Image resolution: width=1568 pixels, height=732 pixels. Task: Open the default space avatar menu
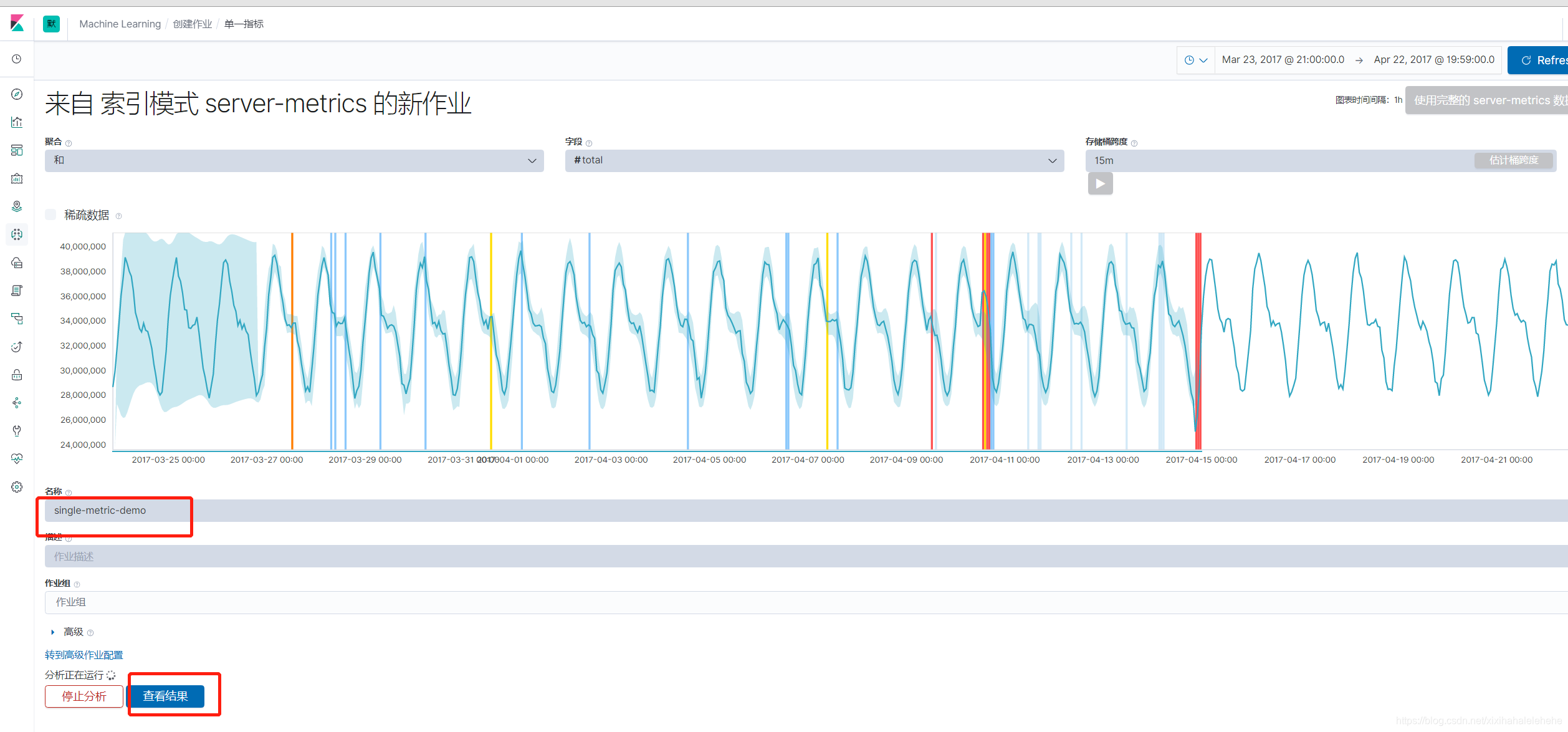pyautogui.click(x=51, y=24)
